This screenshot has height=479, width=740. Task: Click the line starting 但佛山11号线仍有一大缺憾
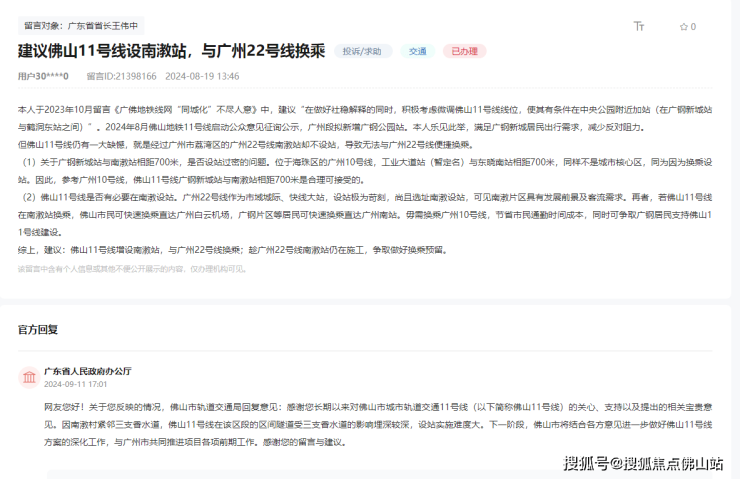tap(246, 145)
